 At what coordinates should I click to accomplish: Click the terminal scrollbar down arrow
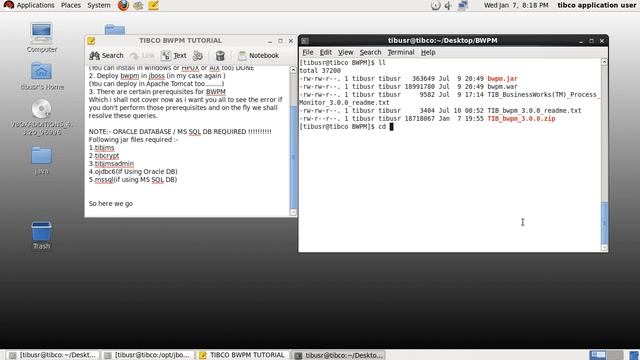(604, 248)
